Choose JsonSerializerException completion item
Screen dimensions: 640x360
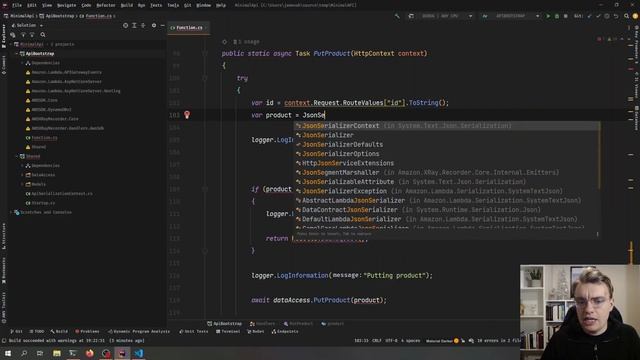click(447, 191)
